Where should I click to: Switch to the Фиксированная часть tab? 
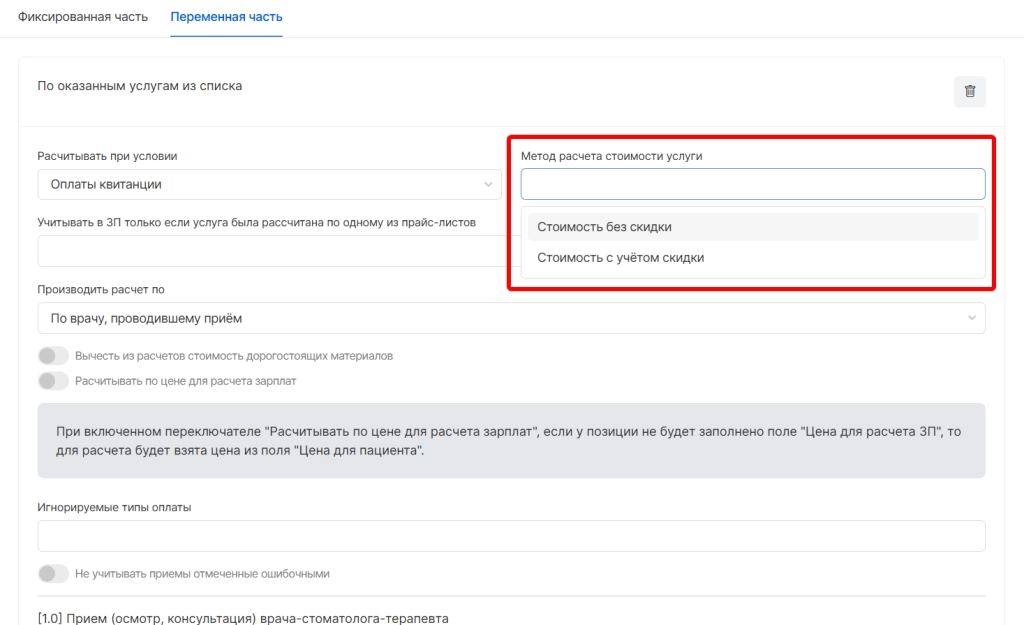[83, 18]
